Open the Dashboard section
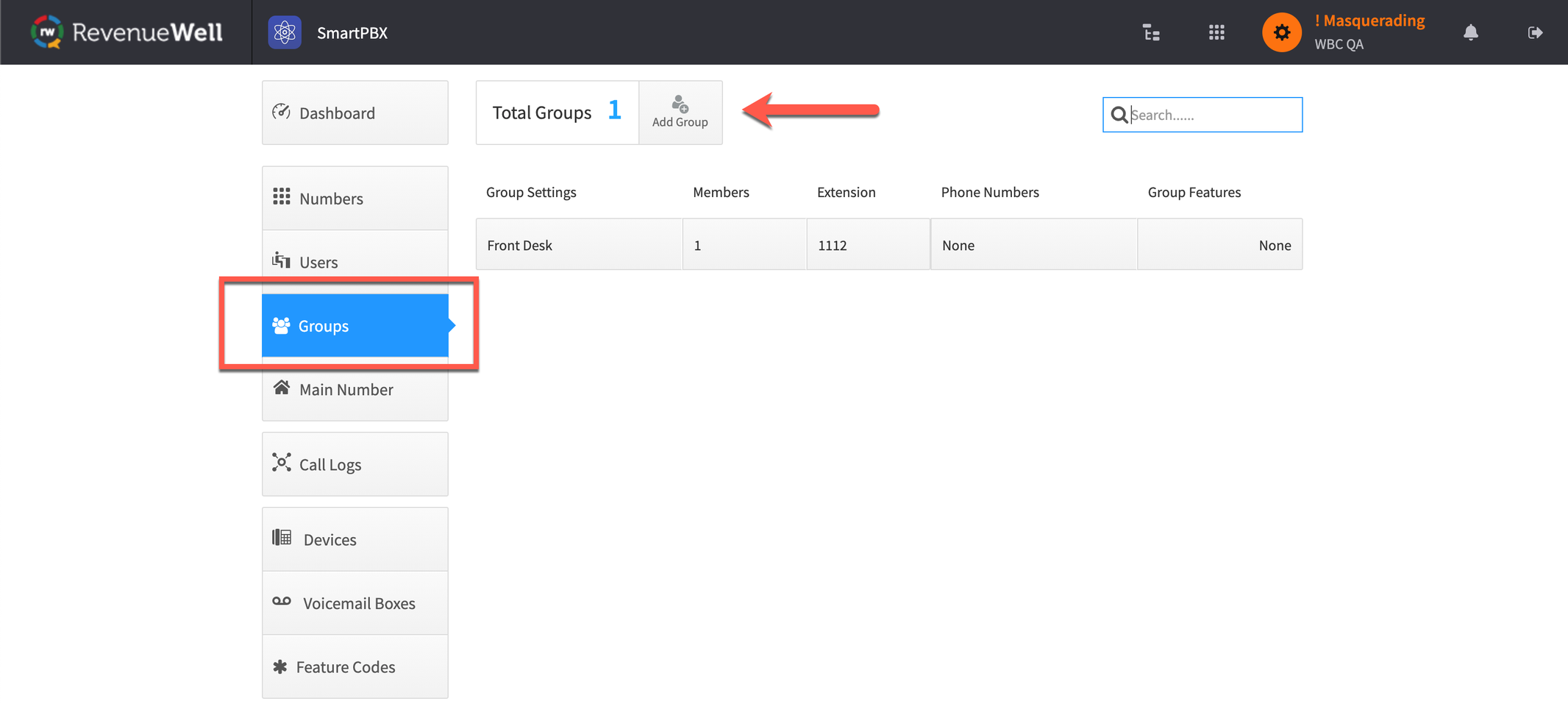This screenshot has height=704, width=1568. coord(354,113)
